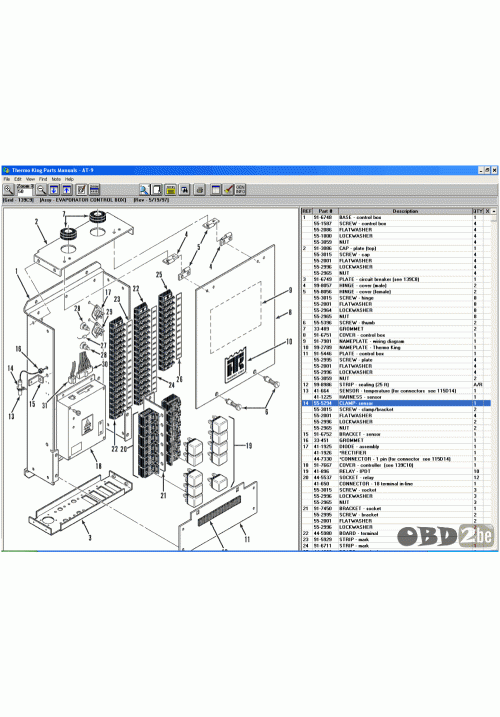The width and height of the screenshot is (500, 717).
Task: Open the Note menu
Action: pyautogui.click(x=56, y=179)
